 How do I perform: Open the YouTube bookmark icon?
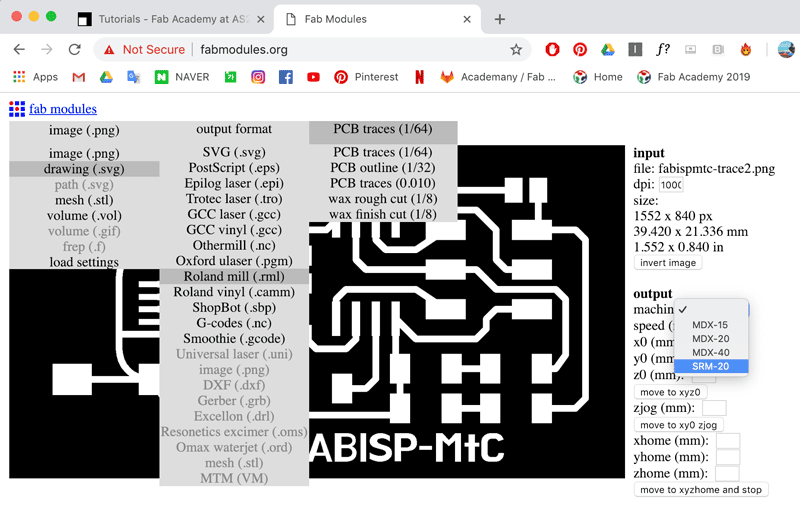313,77
